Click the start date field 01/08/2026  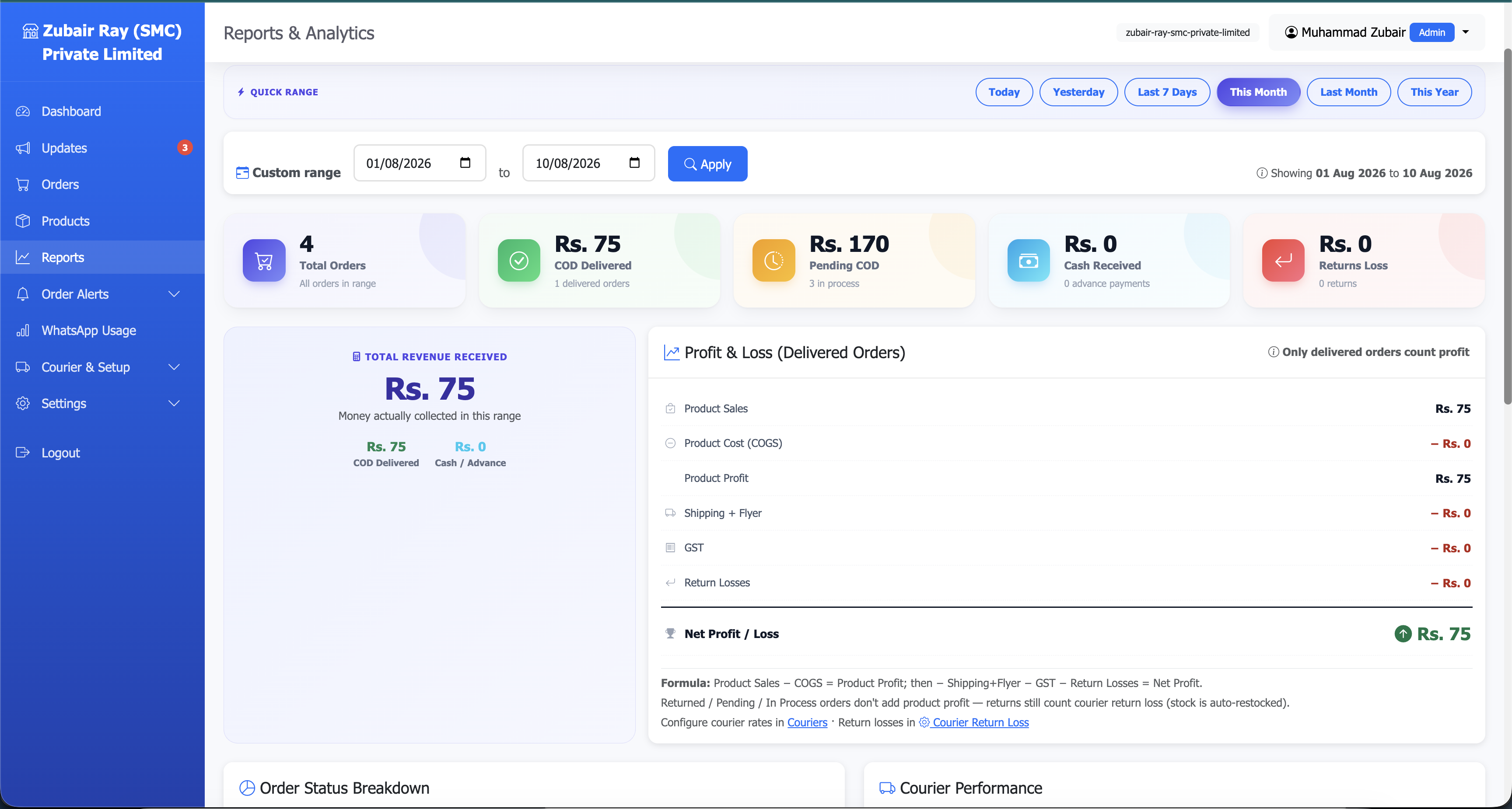coord(420,163)
